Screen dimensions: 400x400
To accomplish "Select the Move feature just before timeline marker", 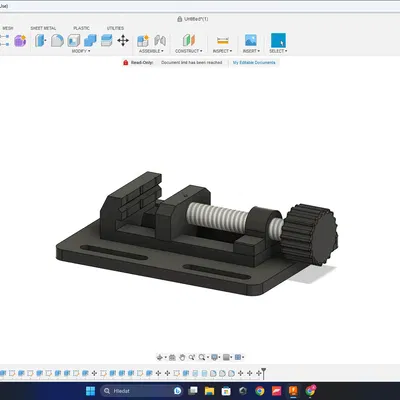I will pos(258,373).
